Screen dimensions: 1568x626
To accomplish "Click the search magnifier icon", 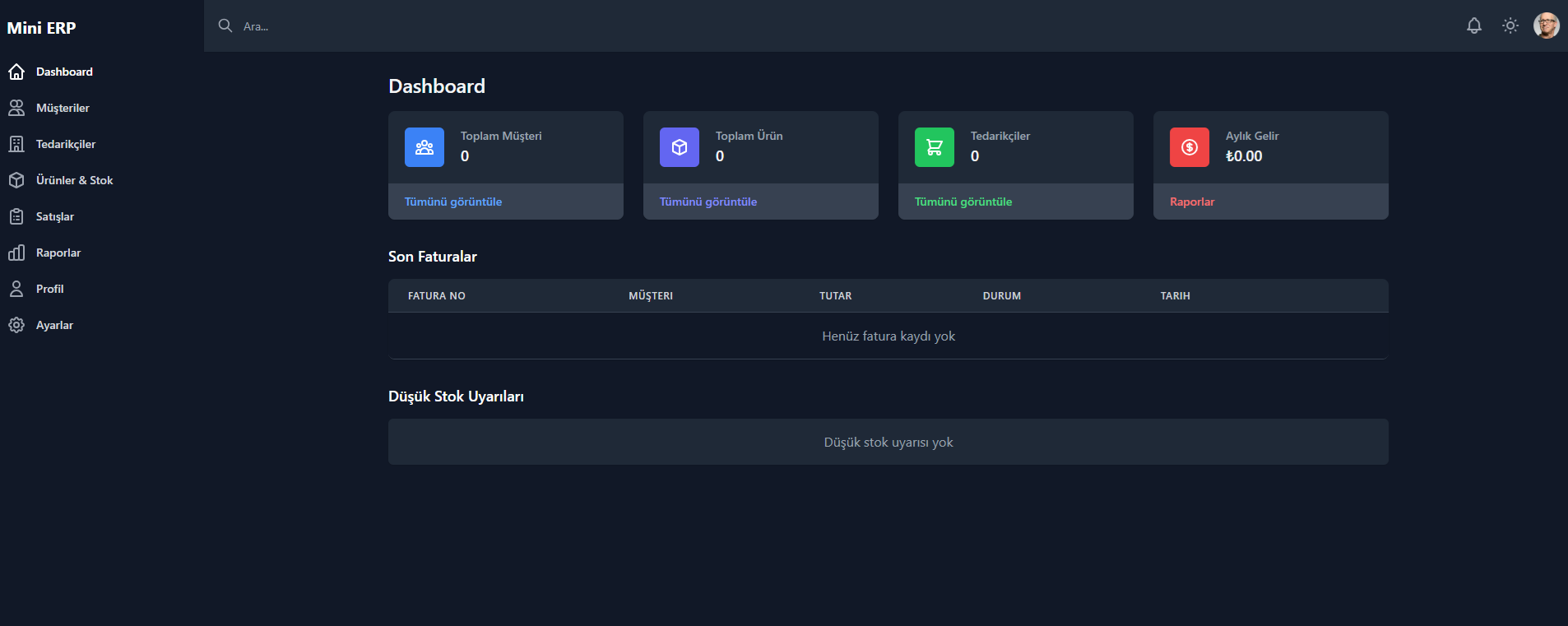I will (225, 26).
